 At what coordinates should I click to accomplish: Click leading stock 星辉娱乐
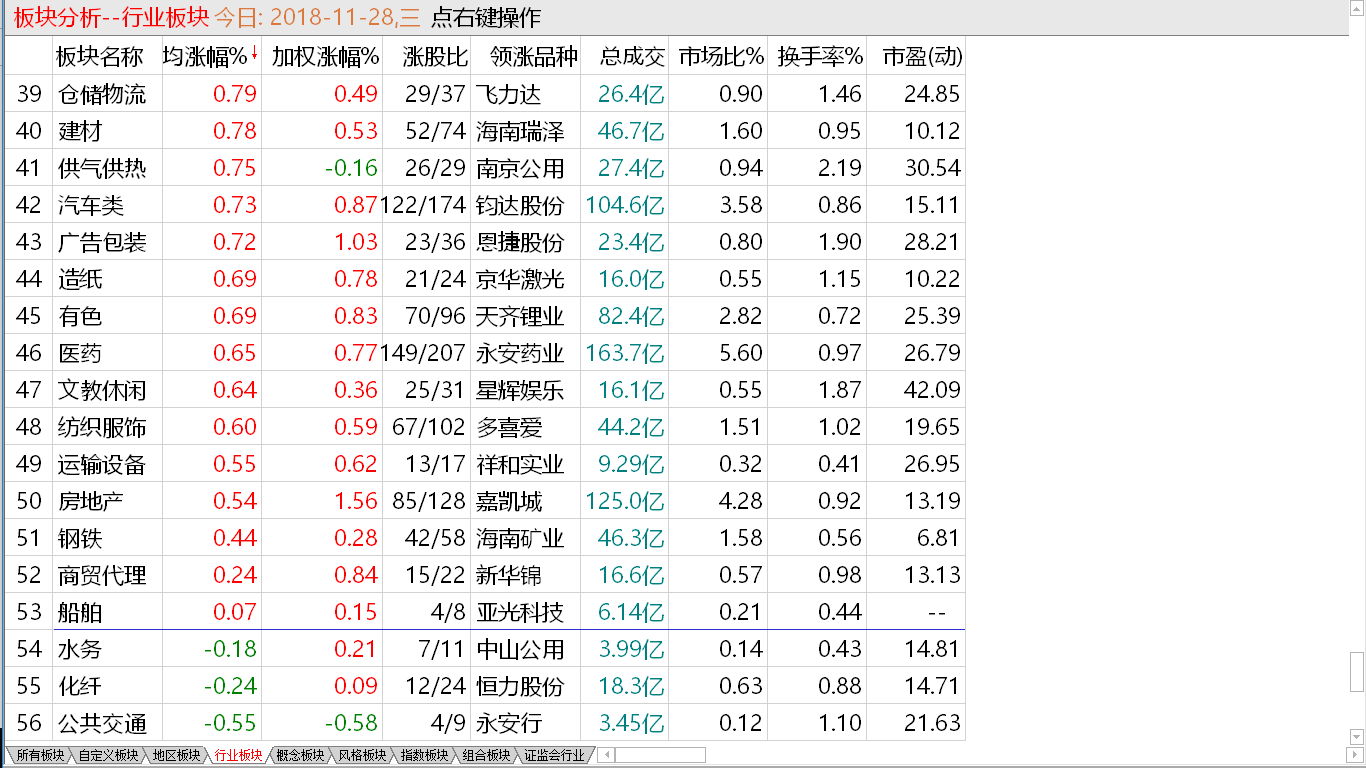520,390
